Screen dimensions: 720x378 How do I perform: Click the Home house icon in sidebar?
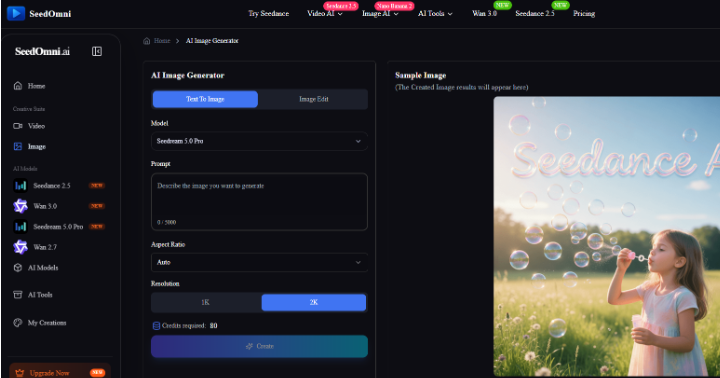click(x=18, y=86)
